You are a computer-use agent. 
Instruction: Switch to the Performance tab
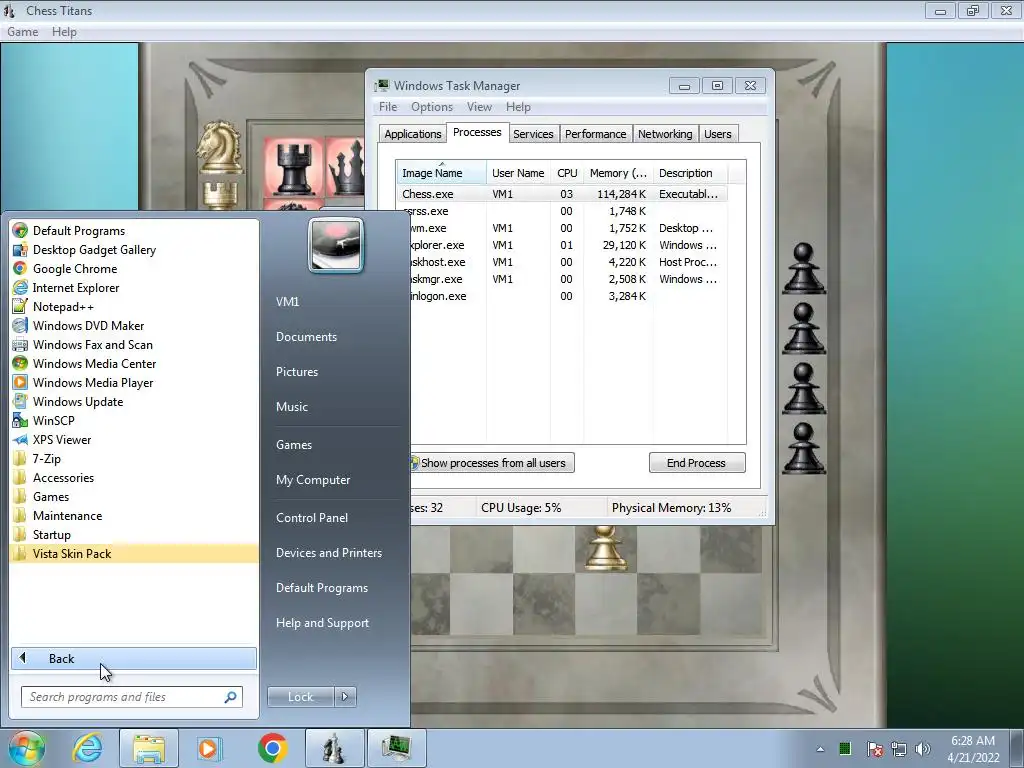595,134
